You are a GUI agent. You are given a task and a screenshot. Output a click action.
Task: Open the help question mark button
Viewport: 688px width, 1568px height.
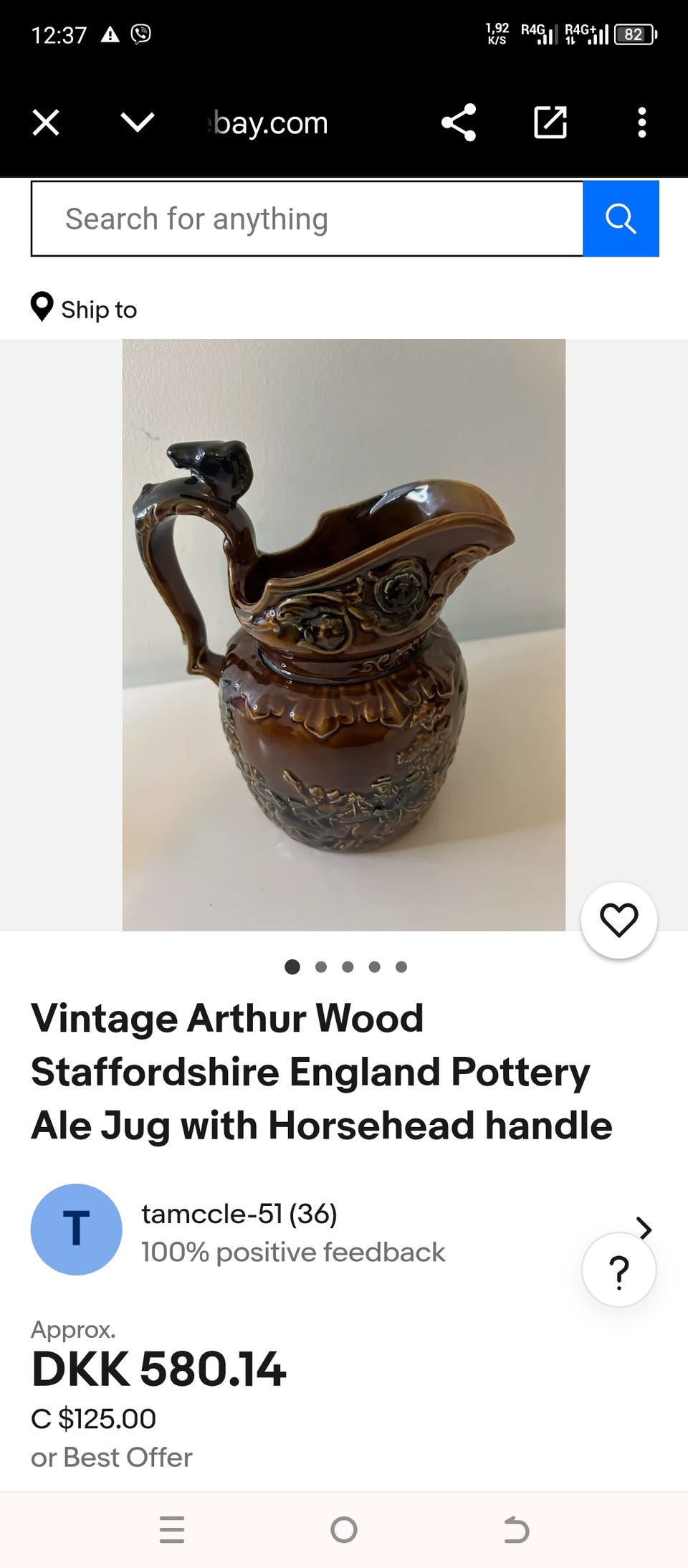[619, 1270]
